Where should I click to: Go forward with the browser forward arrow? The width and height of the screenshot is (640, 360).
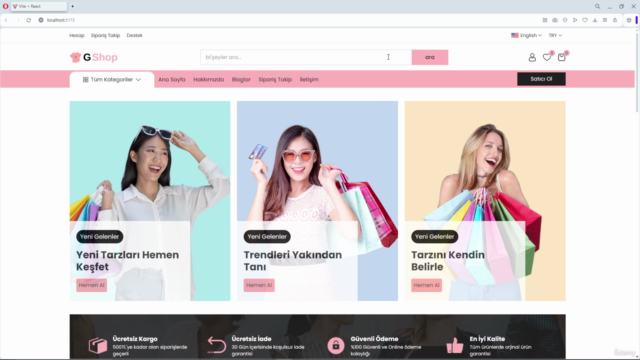(x=18, y=20)
